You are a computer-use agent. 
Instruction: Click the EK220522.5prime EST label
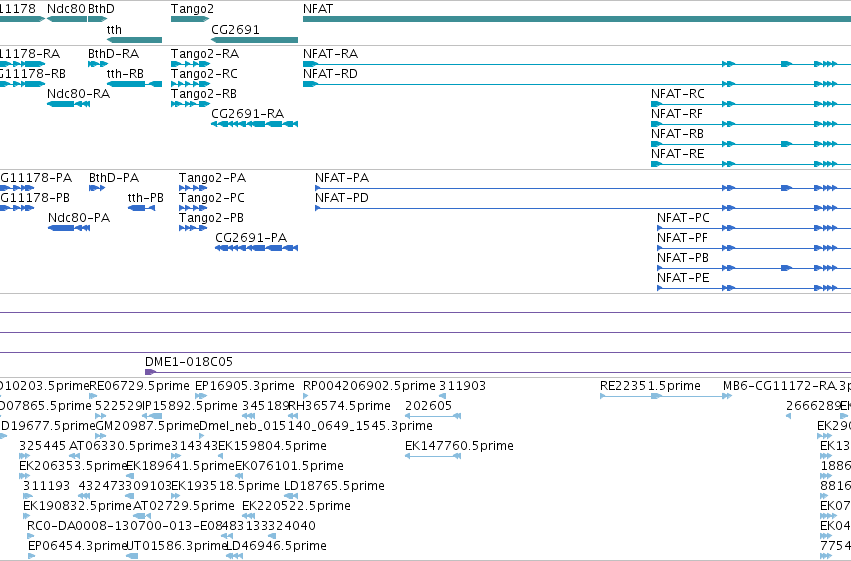tap(296, 506)
